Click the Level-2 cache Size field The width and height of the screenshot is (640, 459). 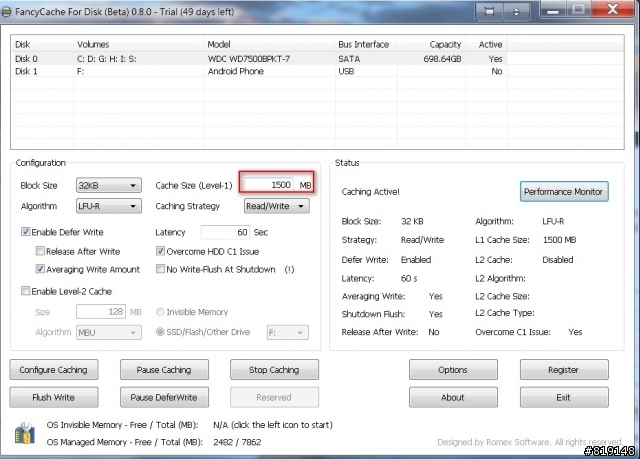click(101, 312)
